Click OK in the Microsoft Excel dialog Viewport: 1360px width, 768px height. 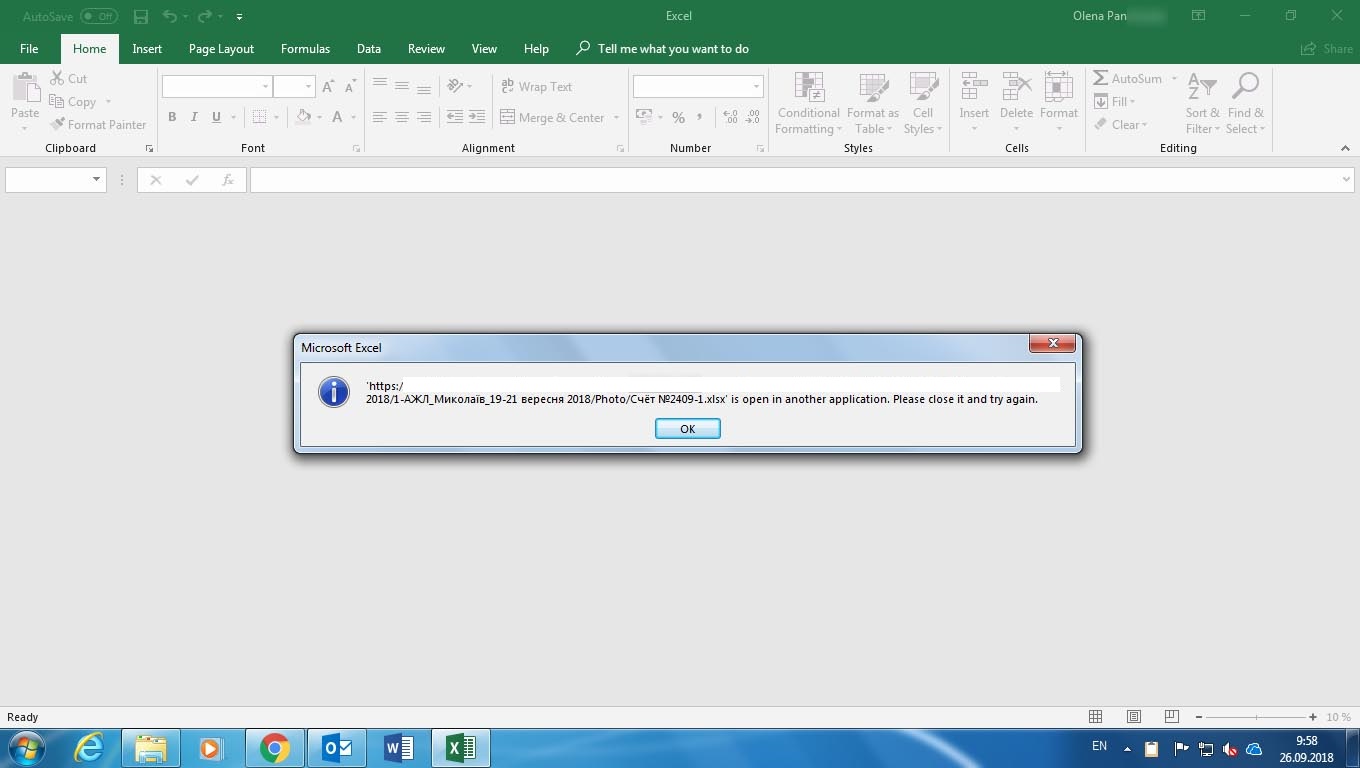pyautogui.click(x=687, y=428)
